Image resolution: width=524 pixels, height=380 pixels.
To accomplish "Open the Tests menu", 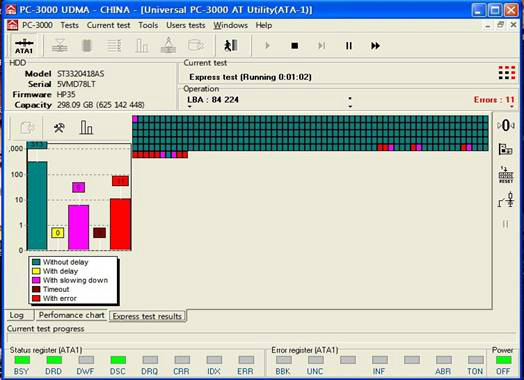I will coord(70,25).
